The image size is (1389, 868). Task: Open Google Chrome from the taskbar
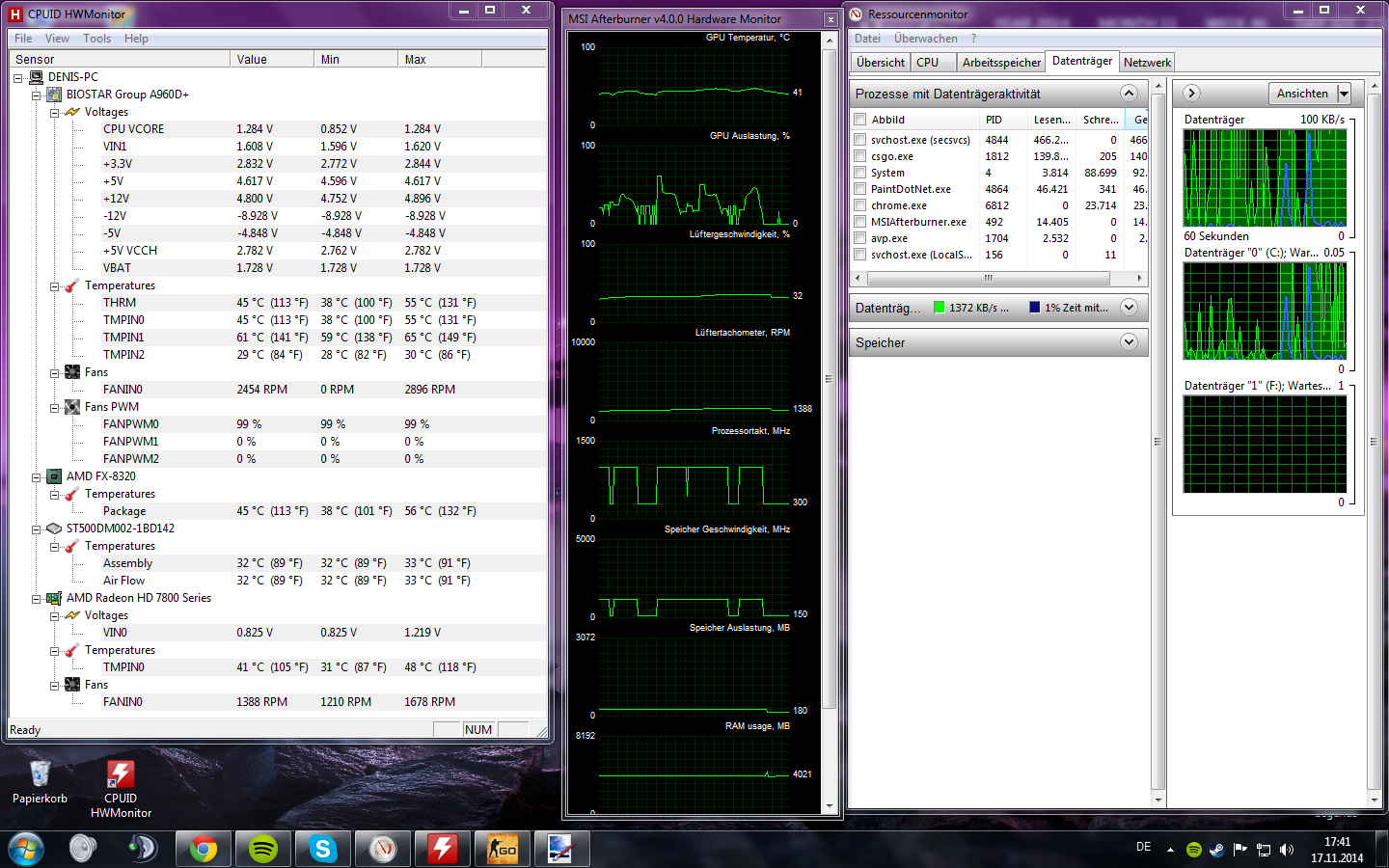coord(204,849)
